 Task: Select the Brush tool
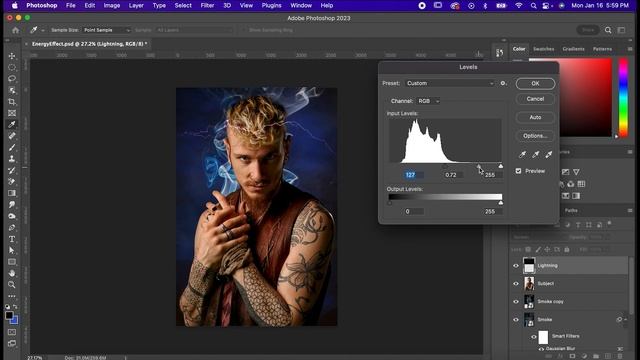[x=12, y=147]
